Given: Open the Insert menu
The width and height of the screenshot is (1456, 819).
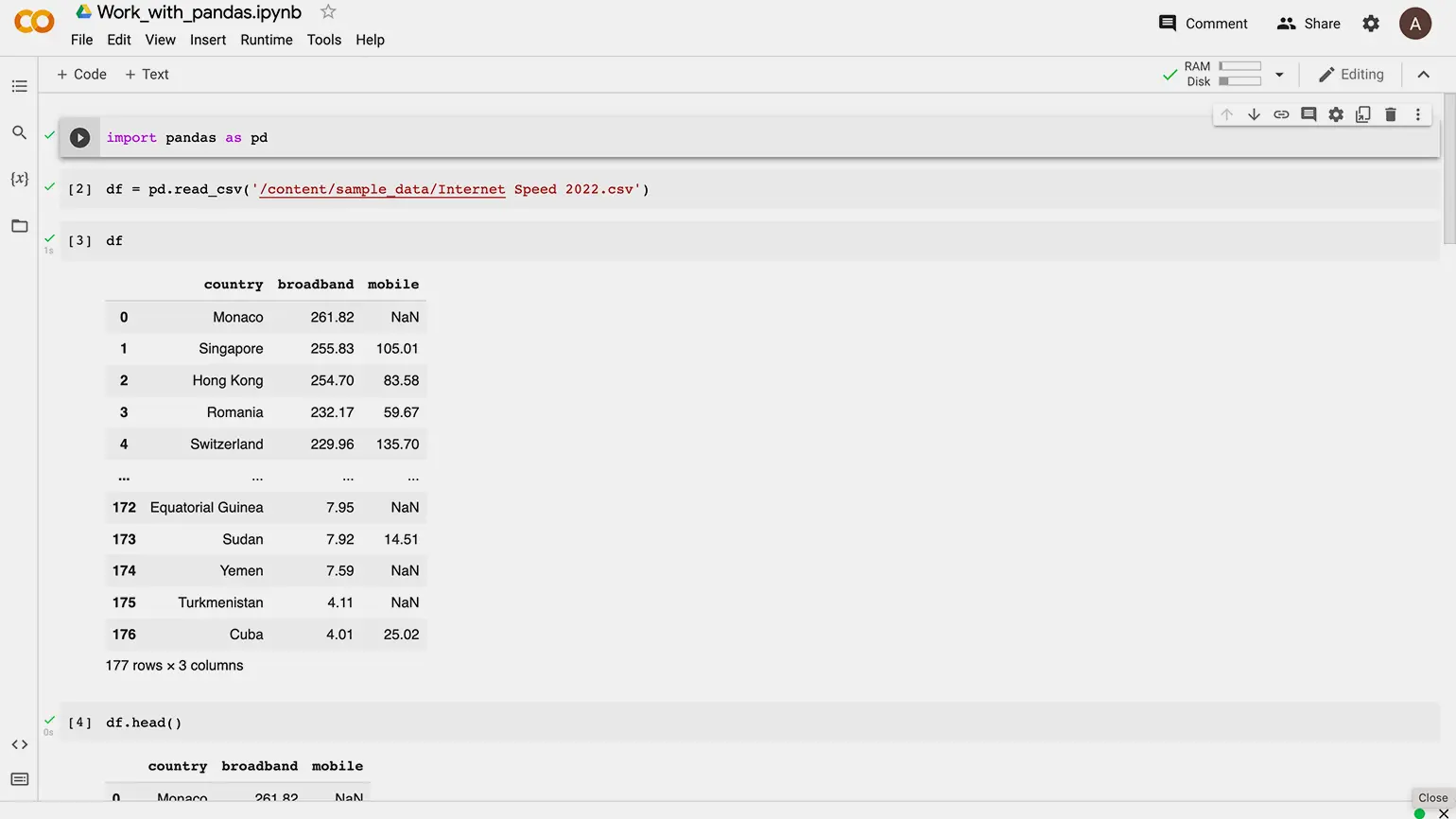Looking at the screenshot, I should point(207,40).
